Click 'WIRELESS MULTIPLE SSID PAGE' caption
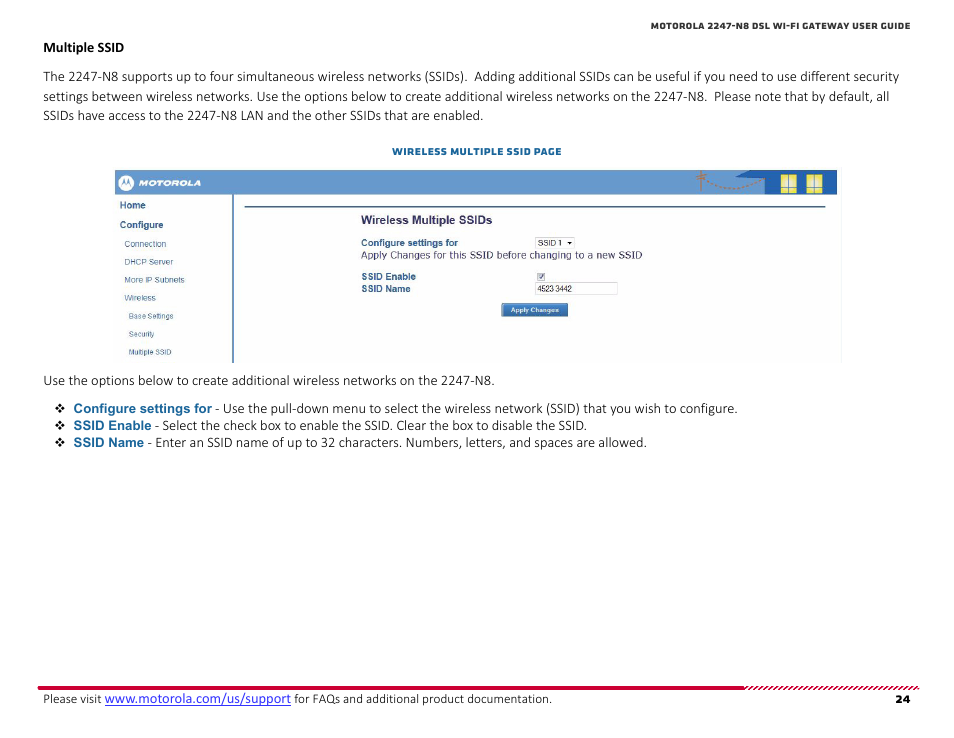This screenshot has height=738, width=954. (476, 151)
